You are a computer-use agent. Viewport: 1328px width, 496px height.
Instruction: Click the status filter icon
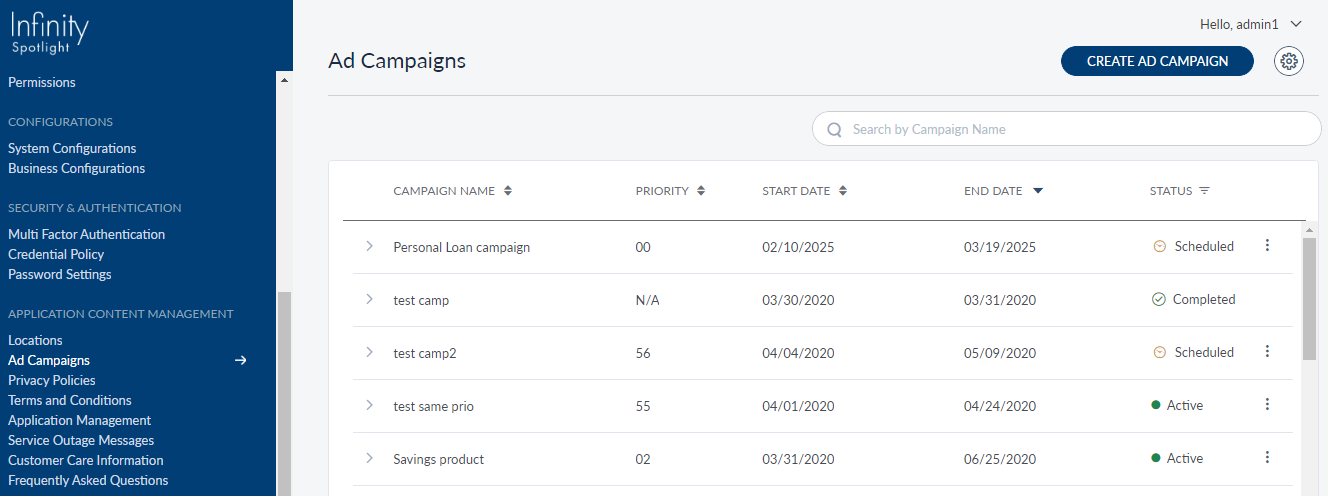click(1204, 191)
